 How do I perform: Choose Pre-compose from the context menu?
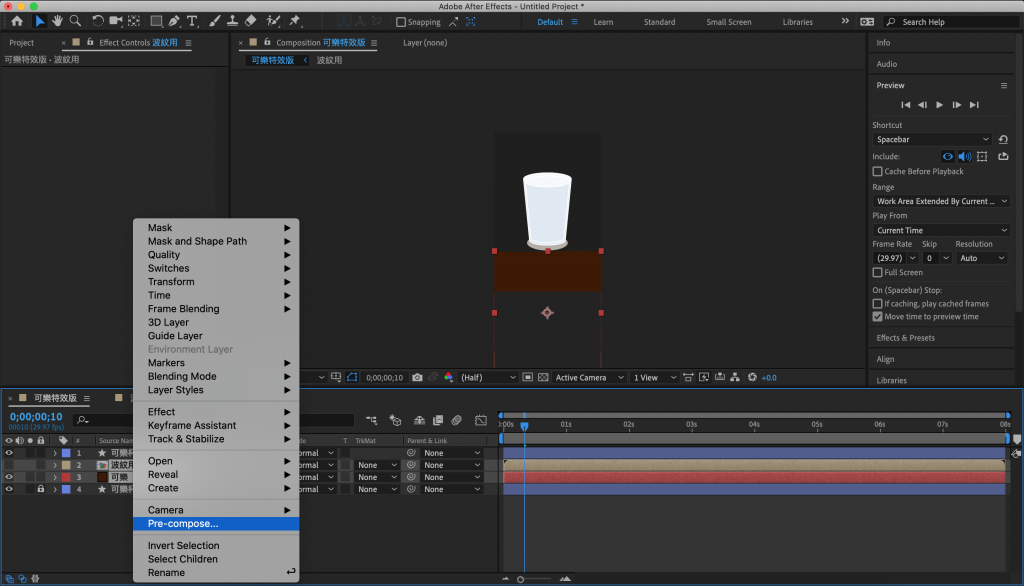click(183, 524)
